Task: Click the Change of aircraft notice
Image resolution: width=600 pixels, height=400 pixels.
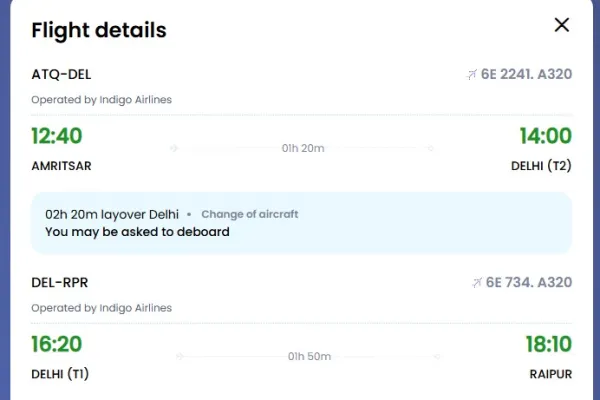Action: (x=249, y=214)
